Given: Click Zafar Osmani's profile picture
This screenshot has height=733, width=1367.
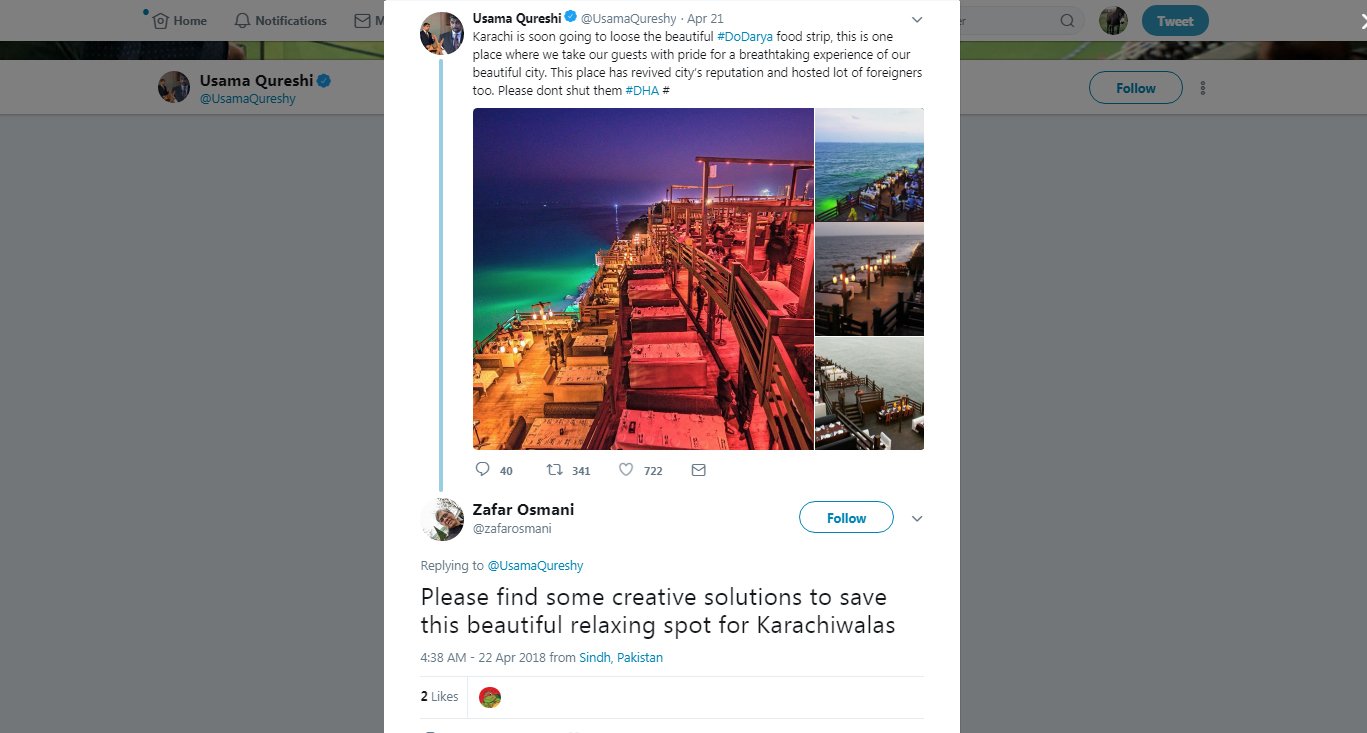Looking at the screenshot, I should coord(442,518).
